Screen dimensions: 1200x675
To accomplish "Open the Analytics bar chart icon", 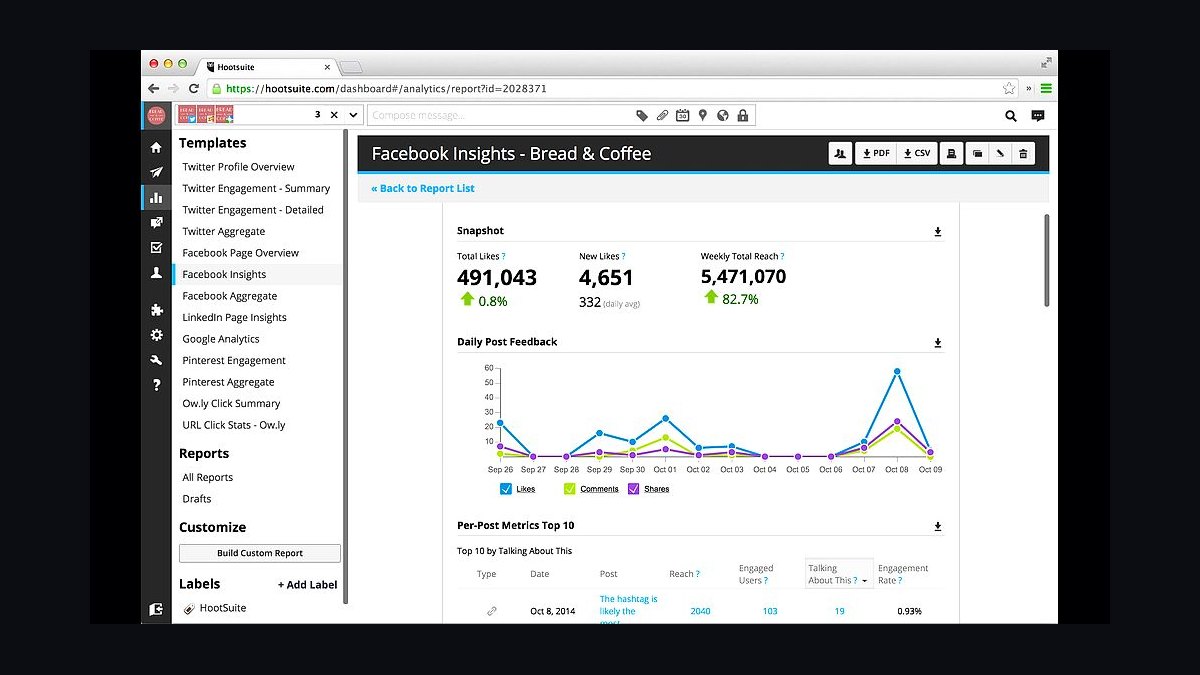I will [156, 197].
